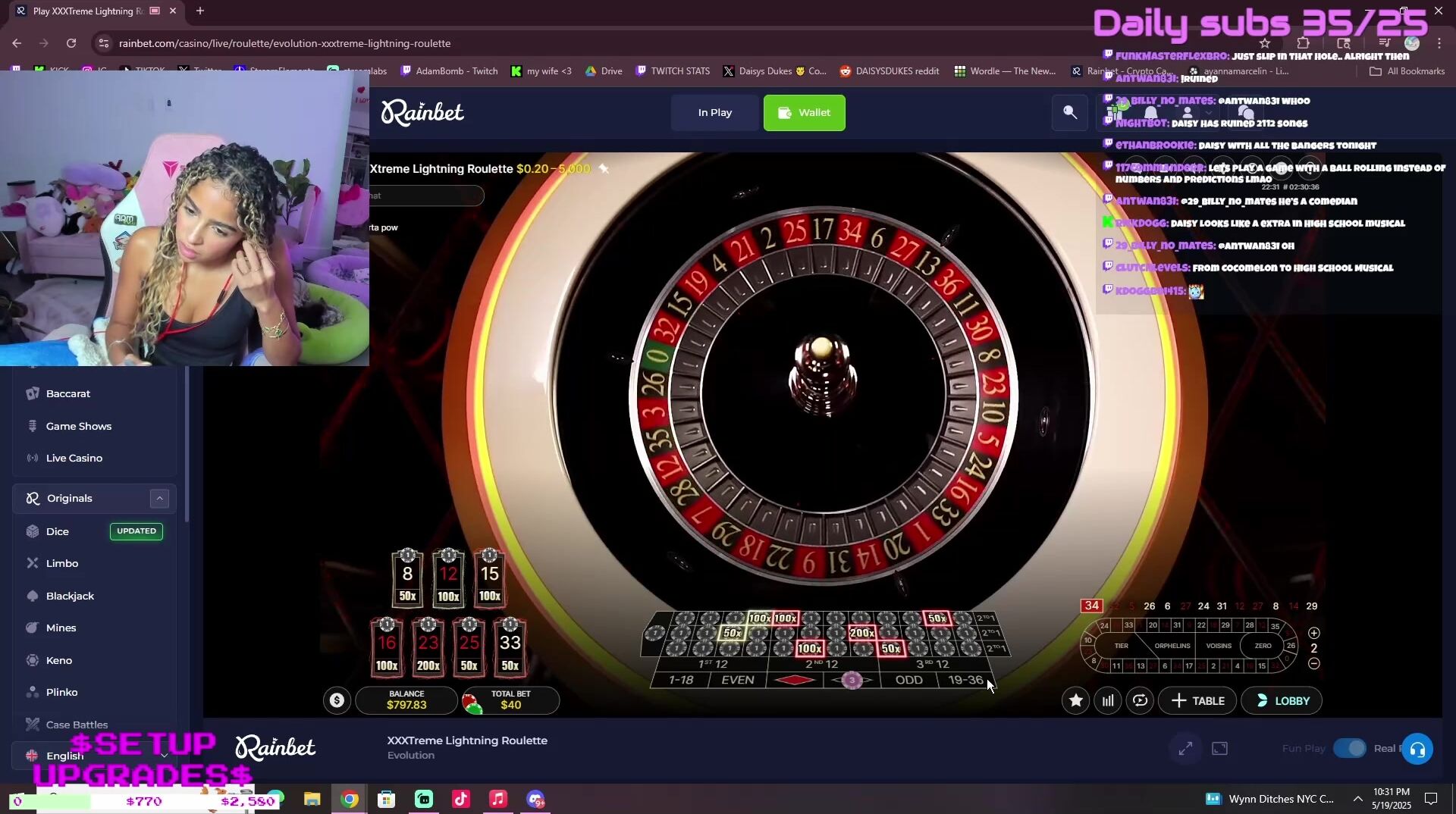The height and width of the screenshot is (814, 1456).
Task: Open the DAISYSDUKES reddit bookmark
Action: [889, 71]
